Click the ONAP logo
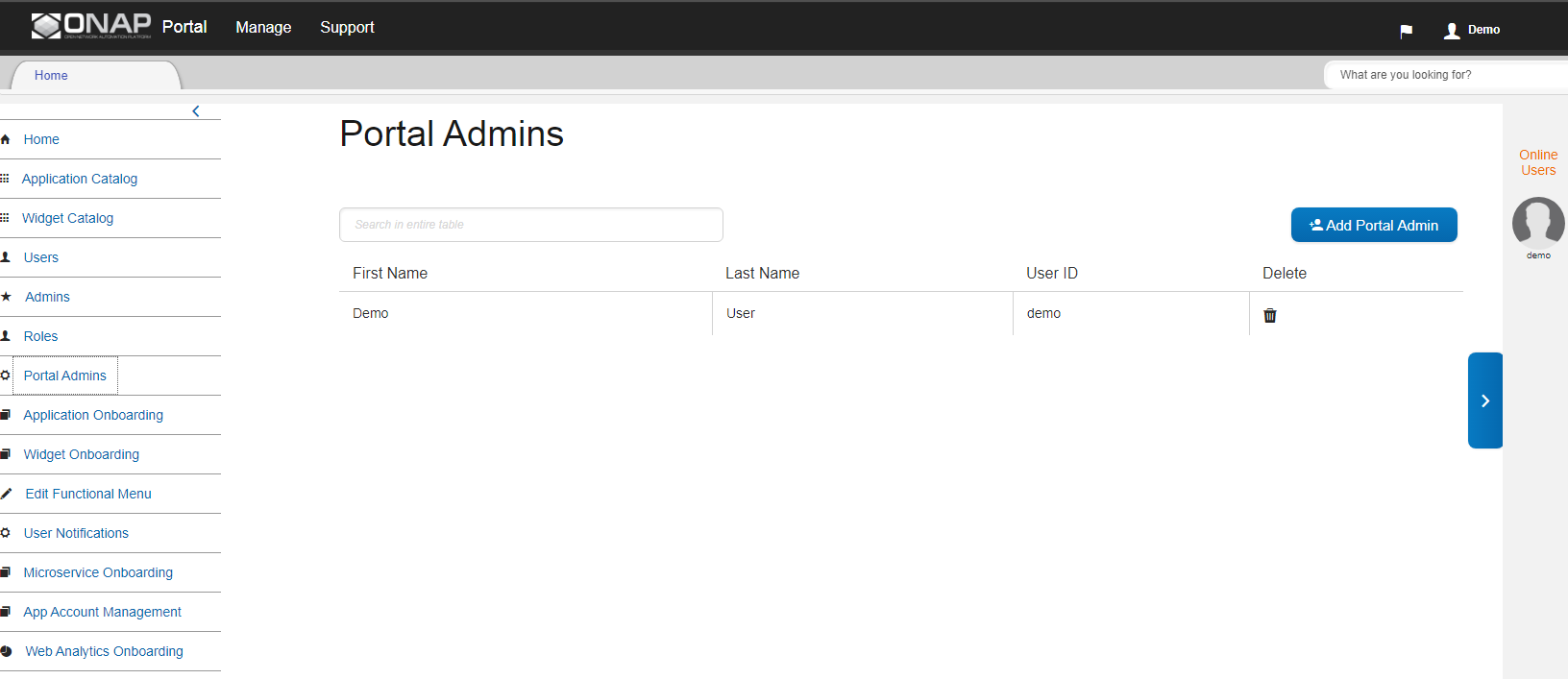Screen dimensions: 1568x679 (91, 26)
